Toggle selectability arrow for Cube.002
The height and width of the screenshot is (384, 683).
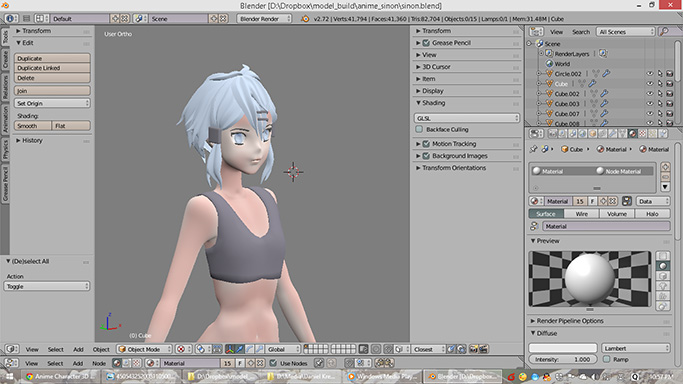(660, 94)
